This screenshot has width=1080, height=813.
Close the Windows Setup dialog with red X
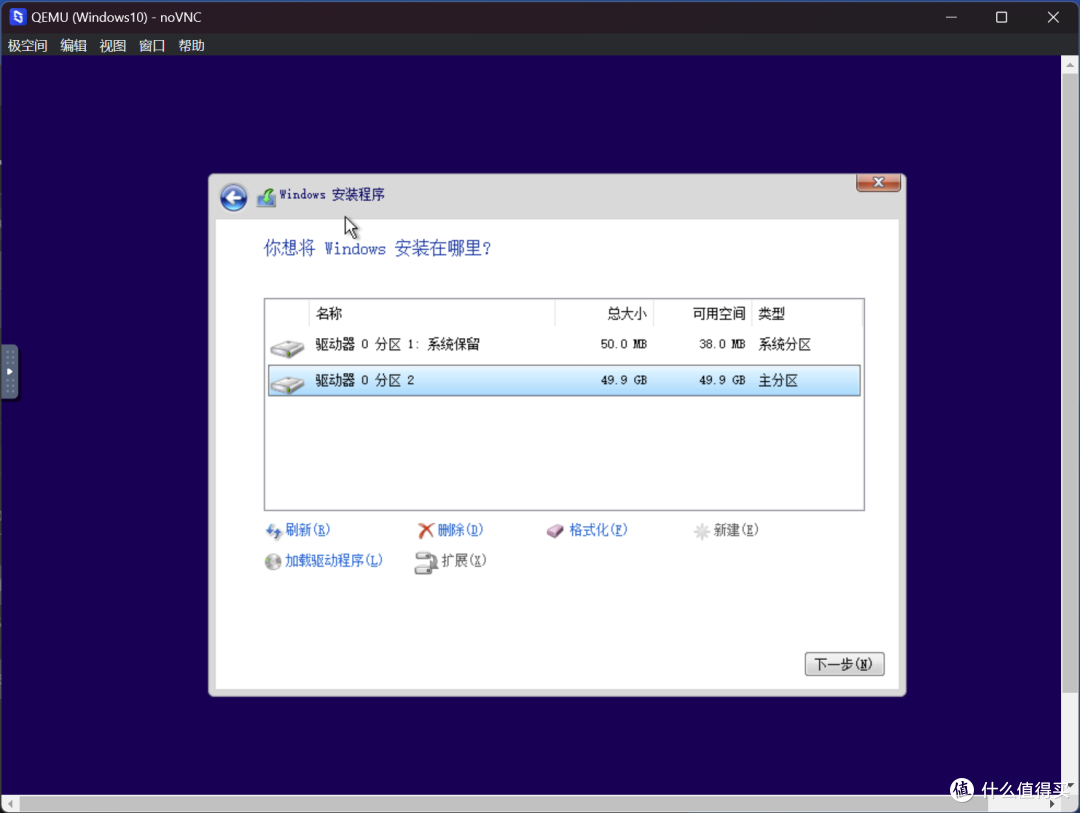pos(878,183)
